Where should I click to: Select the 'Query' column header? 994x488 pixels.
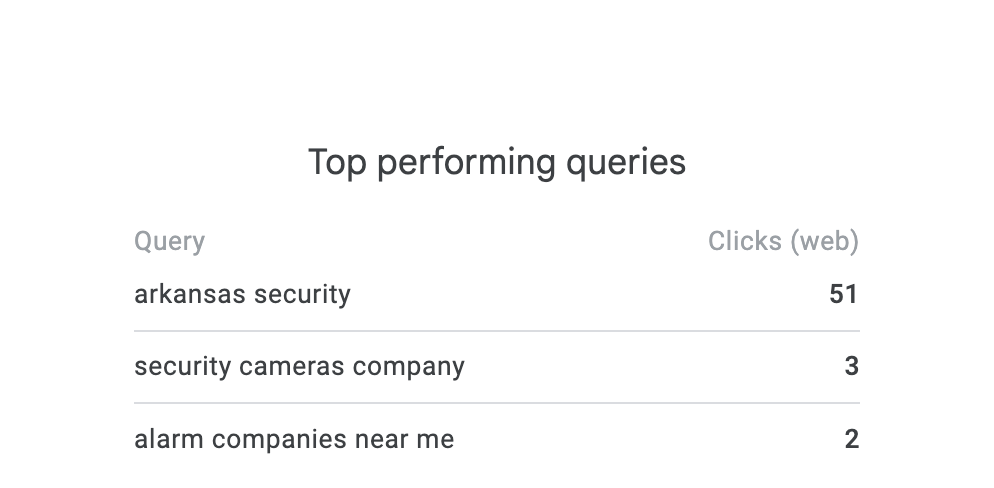(x=169, y=241)
